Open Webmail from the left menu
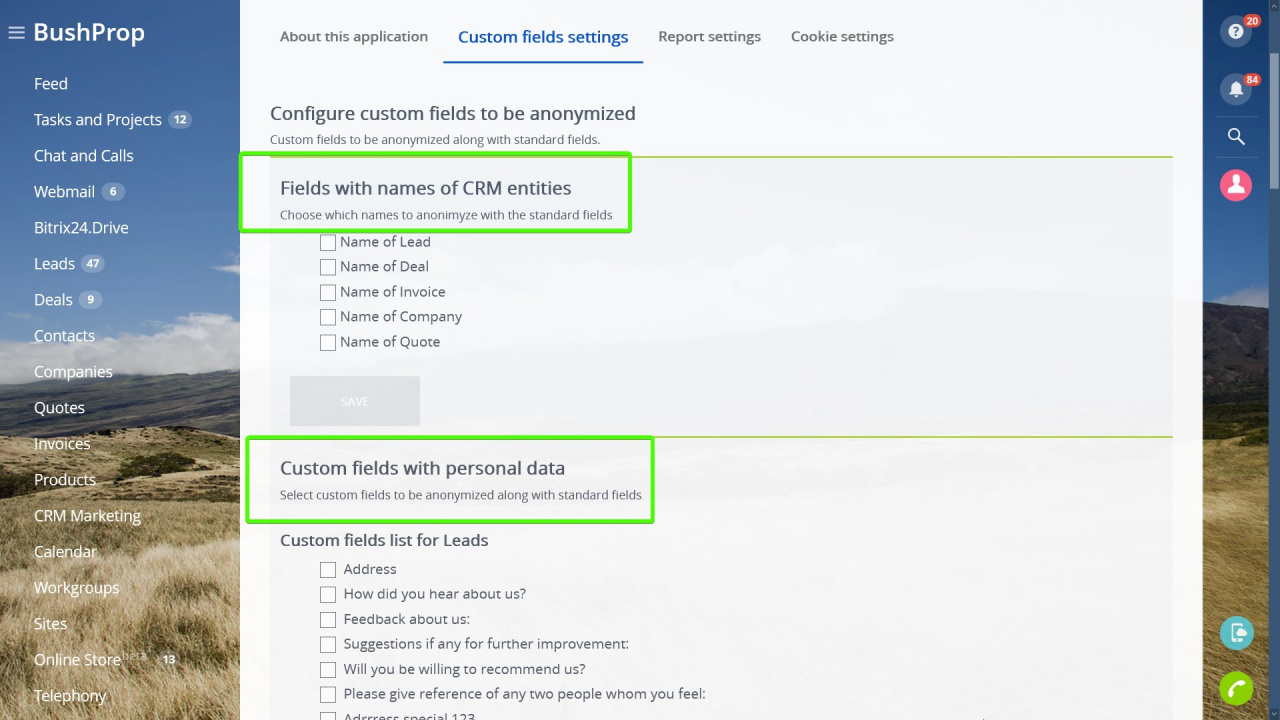The image size is (1280, 720). tap(64, 191)
